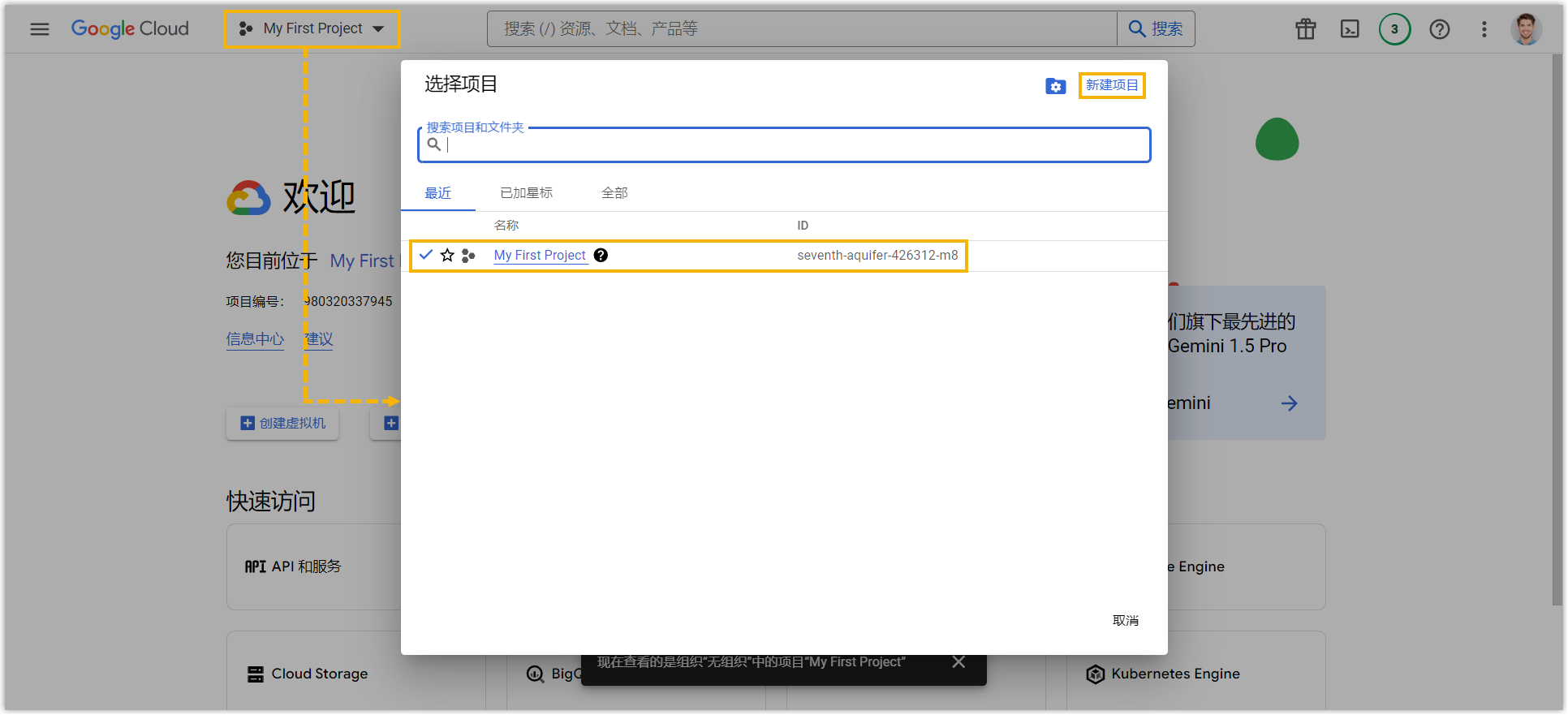1568x715 pixels.
Task: Star the My First Project row
Action: coord(447,256)
